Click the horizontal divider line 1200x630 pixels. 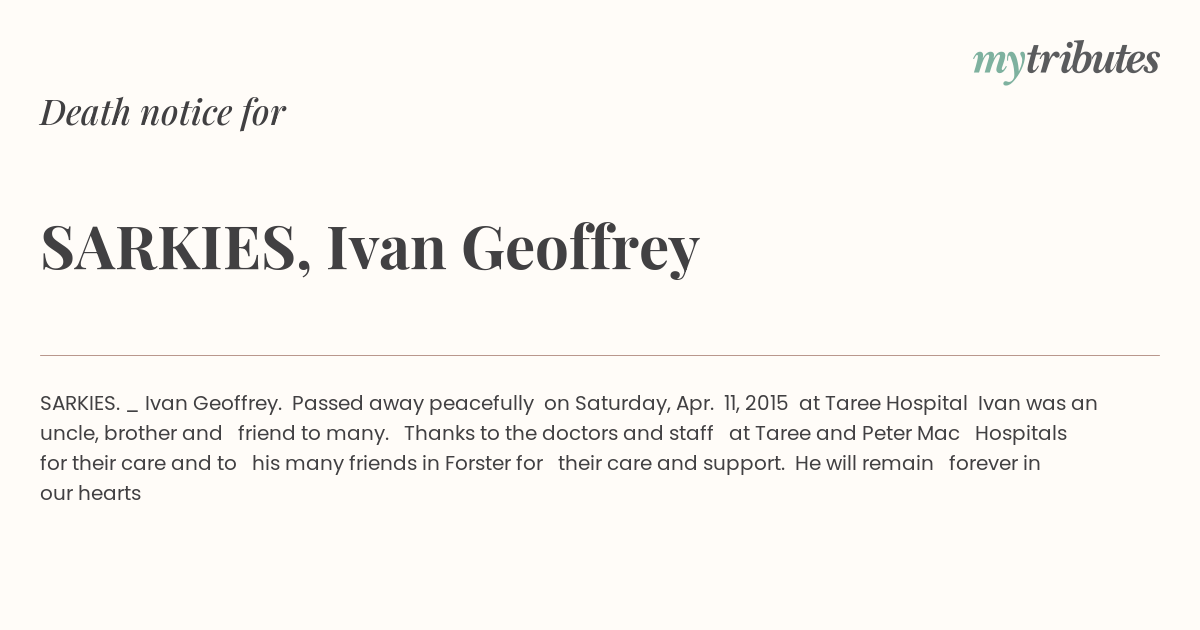pos(600,355)
